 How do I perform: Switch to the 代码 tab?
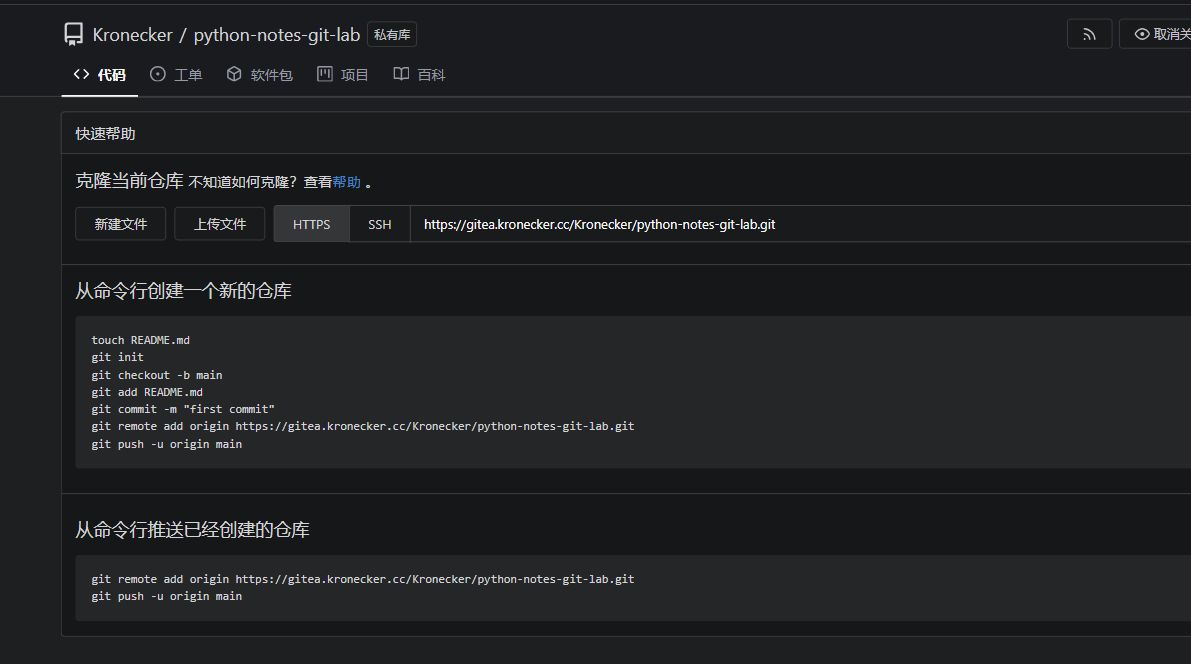tap(100, 74)
